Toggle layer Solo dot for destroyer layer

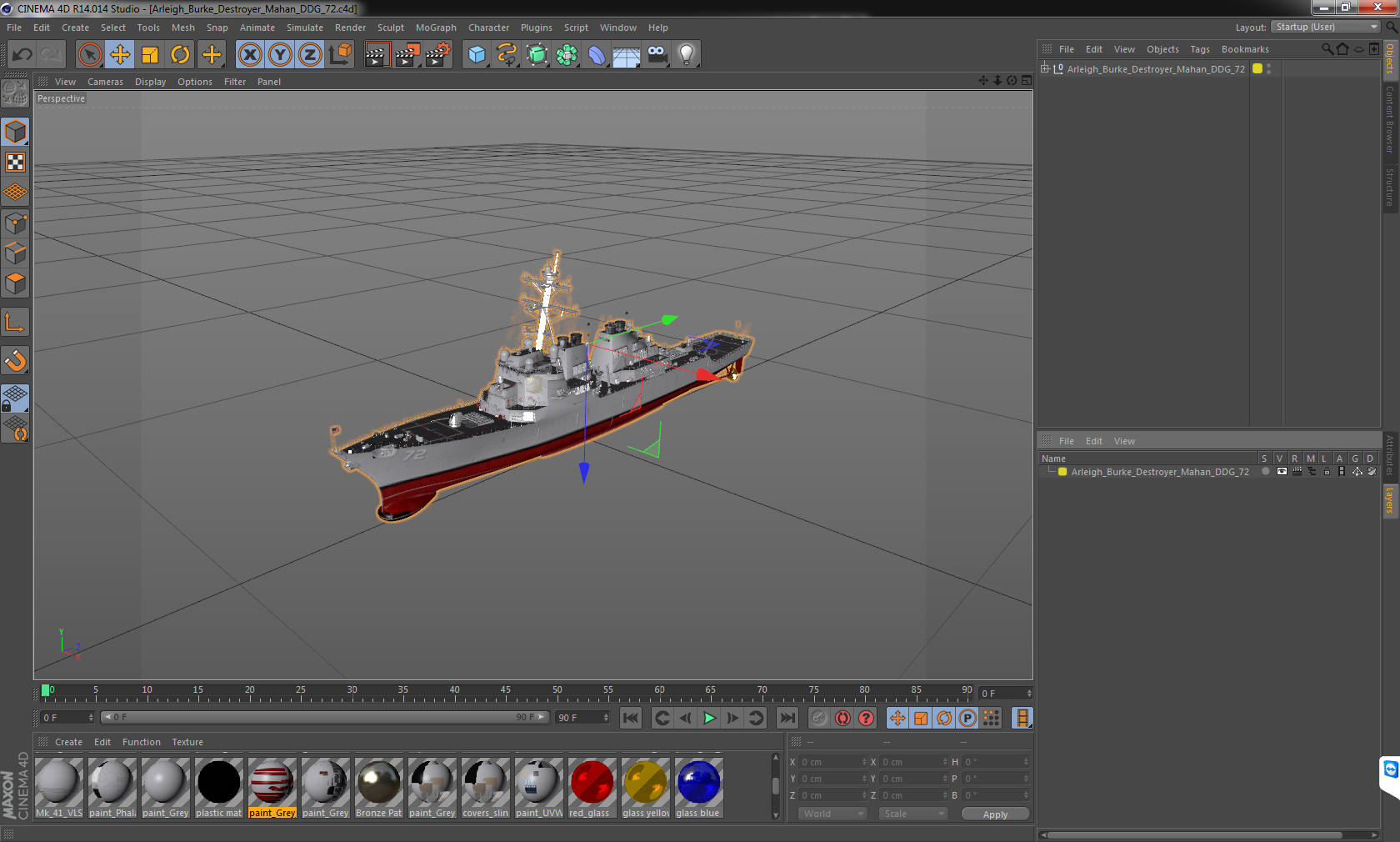[1265, 471]
